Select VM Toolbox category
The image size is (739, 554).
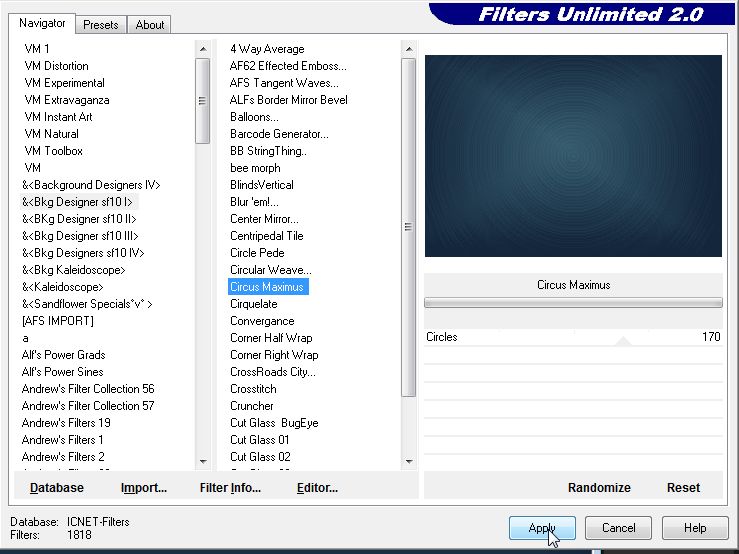click(54, 151)
